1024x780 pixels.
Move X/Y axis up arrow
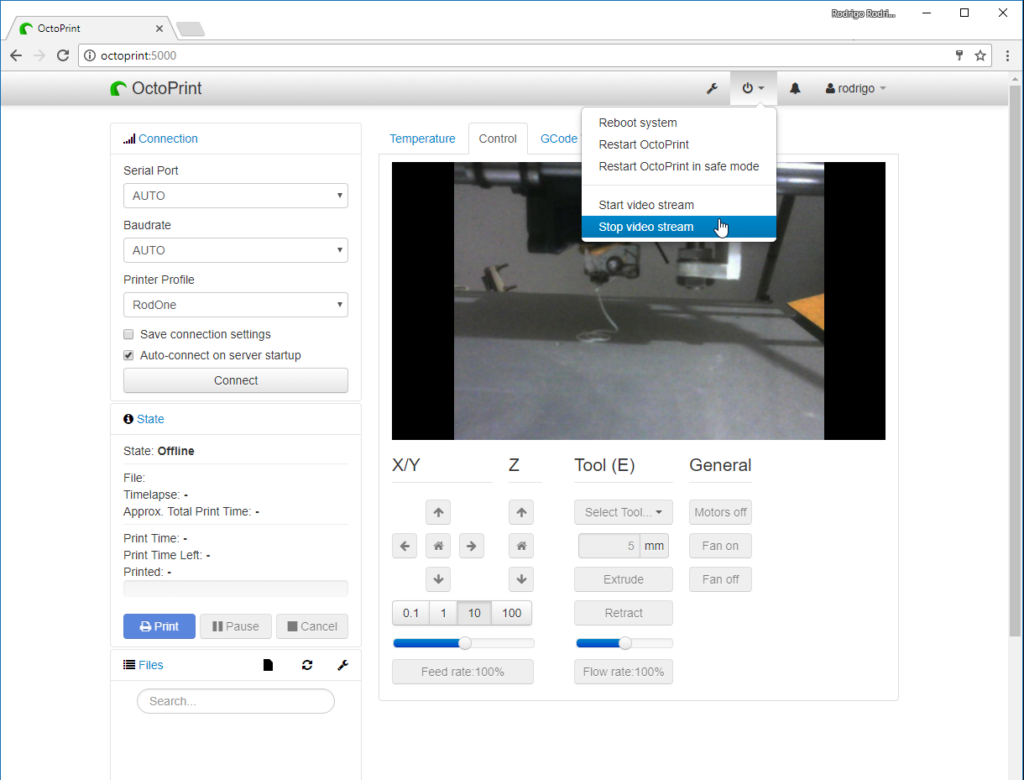[x=438, y=512]
